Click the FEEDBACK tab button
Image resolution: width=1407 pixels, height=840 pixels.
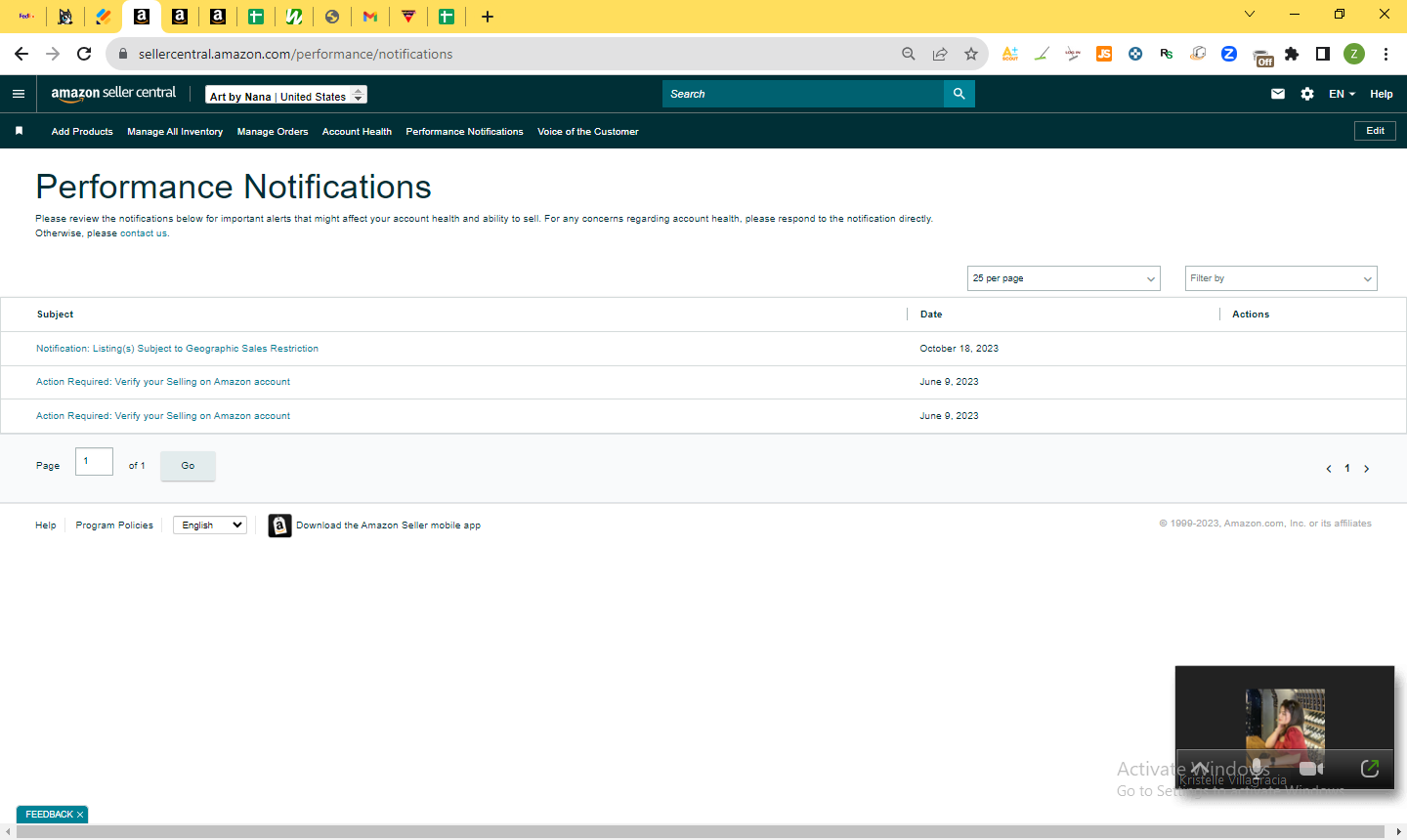(x=49, y=815)
